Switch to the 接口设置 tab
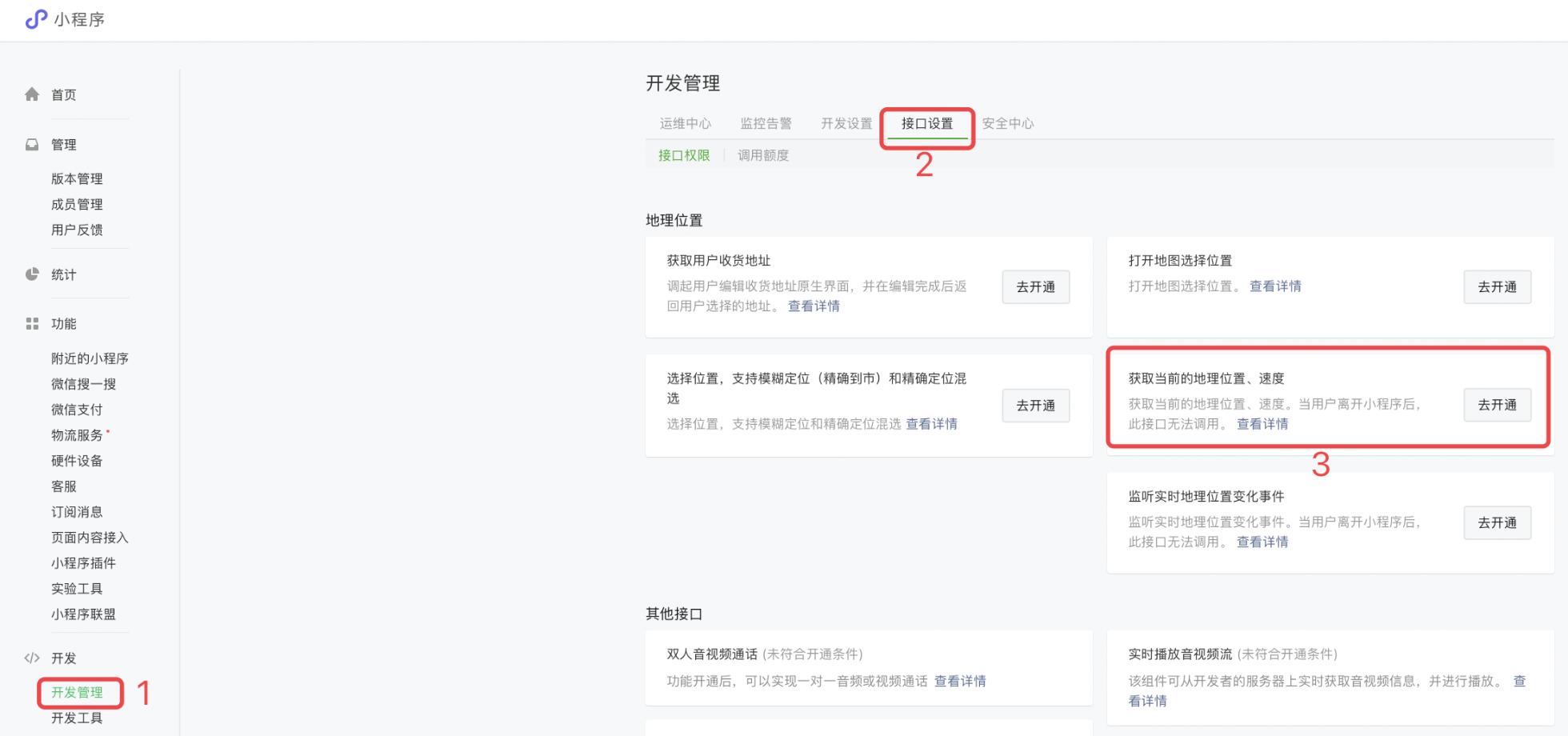 click(927, 123)
